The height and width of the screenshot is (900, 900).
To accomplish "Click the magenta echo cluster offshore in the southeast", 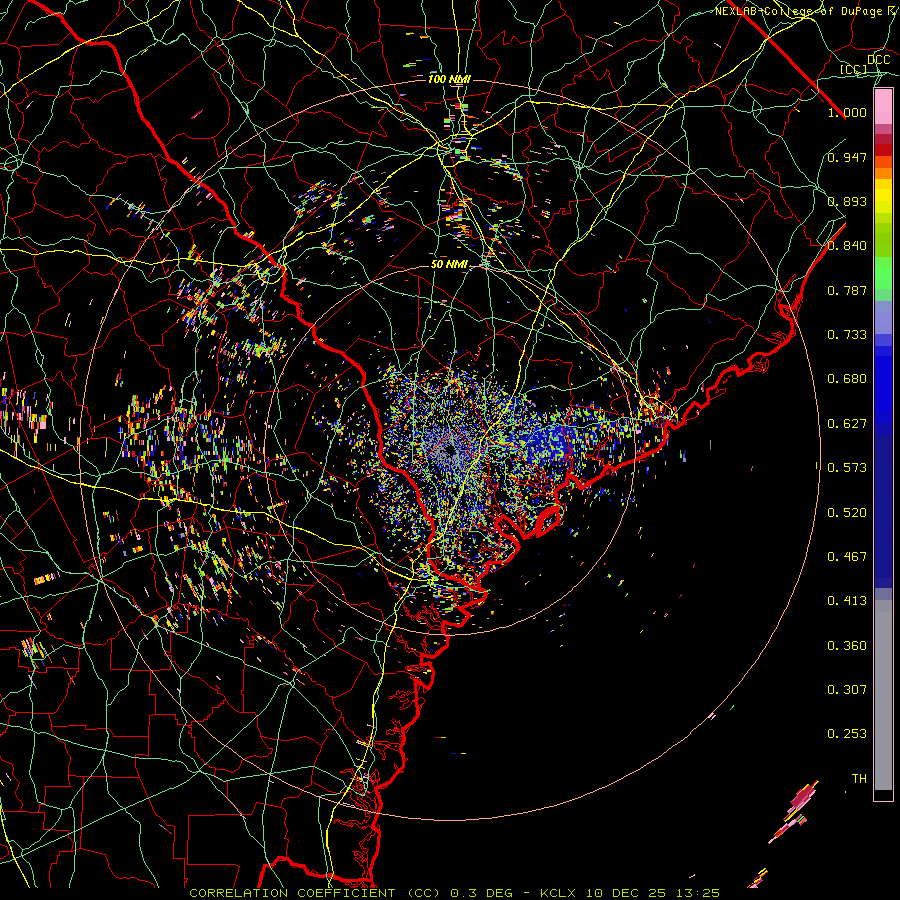I will (801, 799).
